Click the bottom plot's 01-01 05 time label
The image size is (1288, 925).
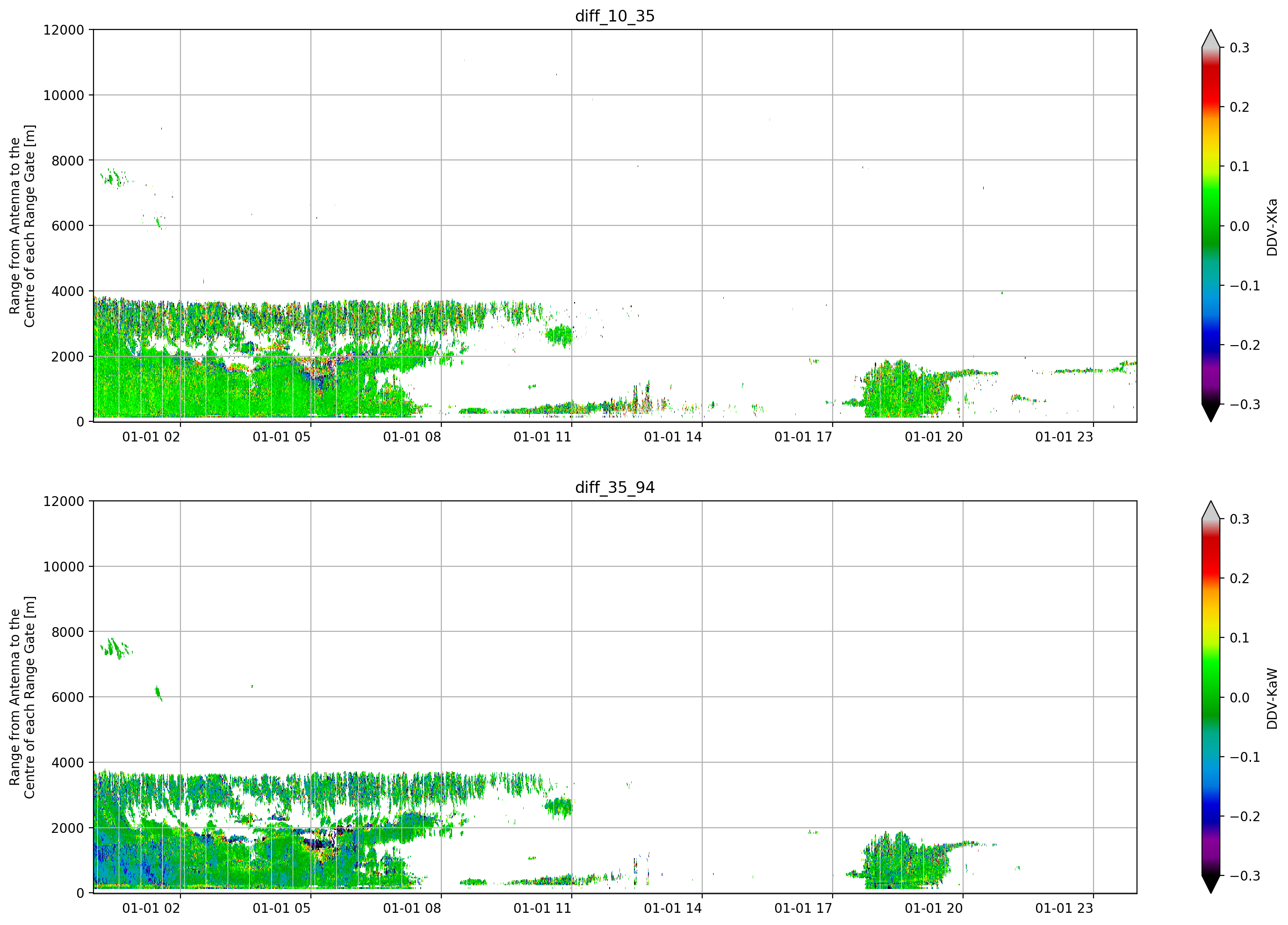[x=282, y=908]
